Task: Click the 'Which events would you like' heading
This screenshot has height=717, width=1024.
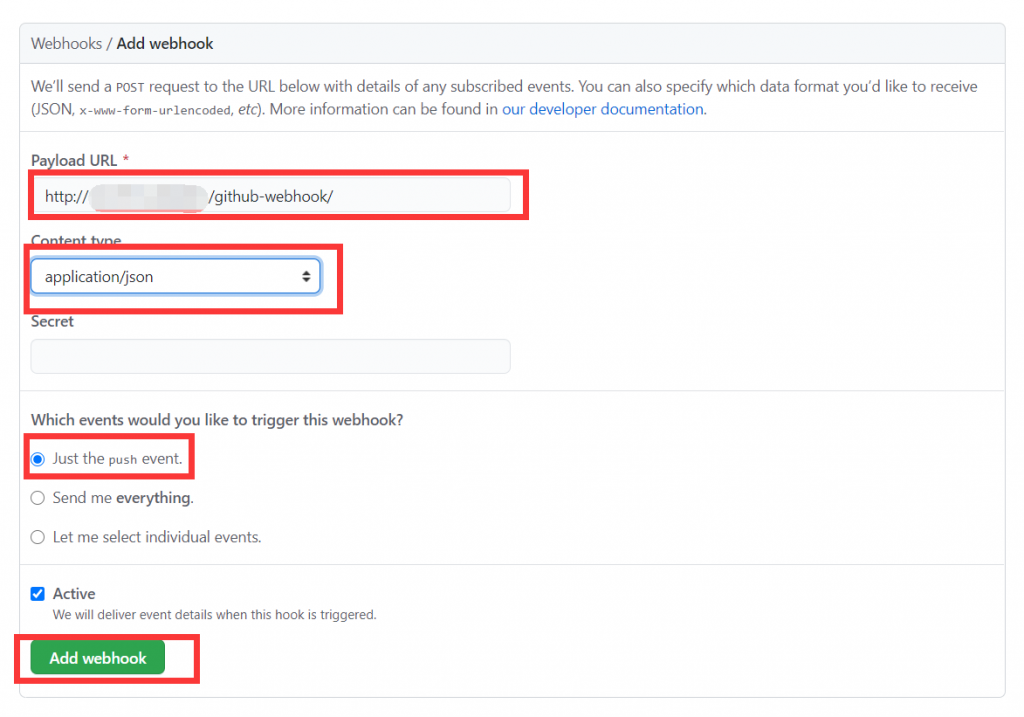Action: point(217,420)
